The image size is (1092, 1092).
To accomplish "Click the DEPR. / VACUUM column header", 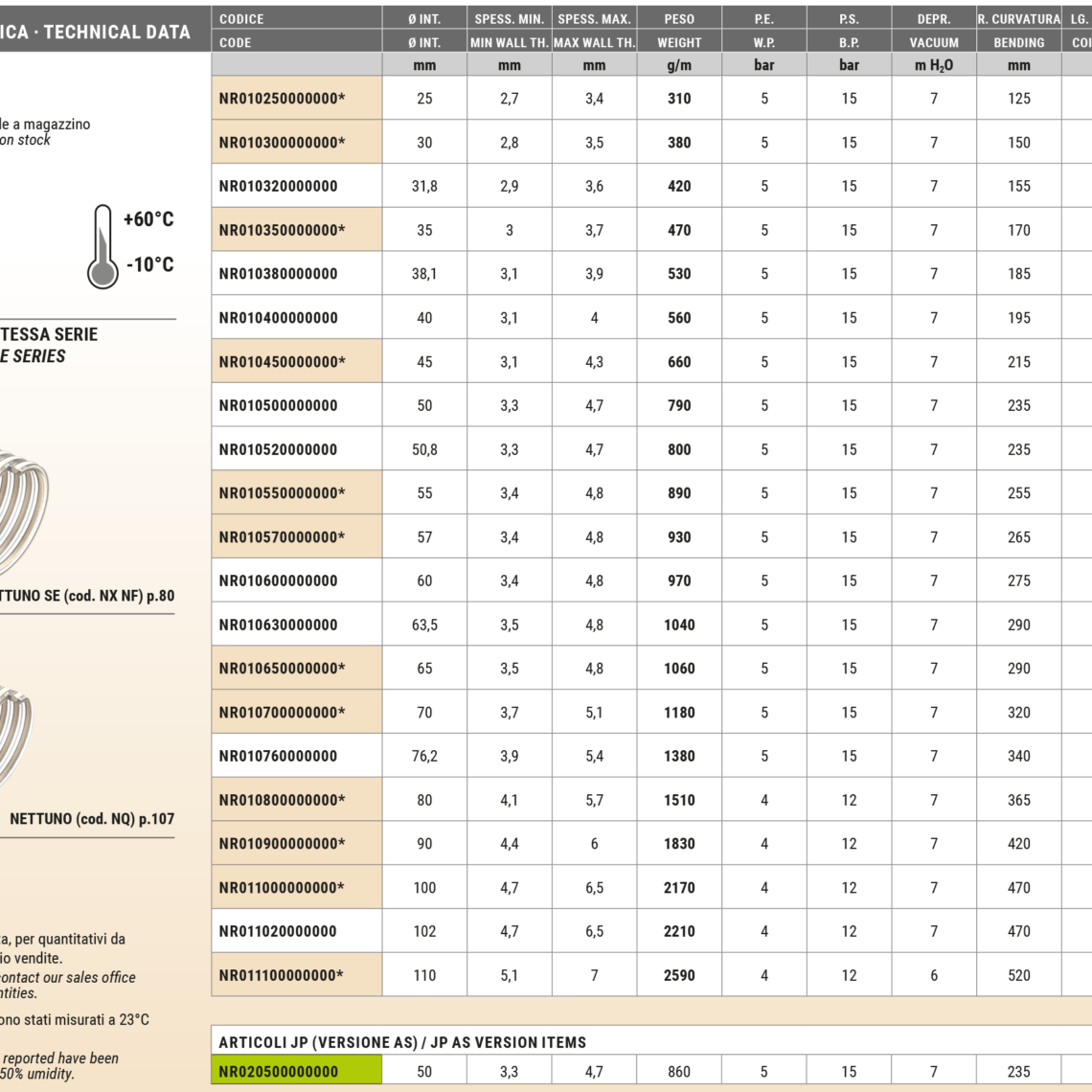I will [x=934, y=31].
